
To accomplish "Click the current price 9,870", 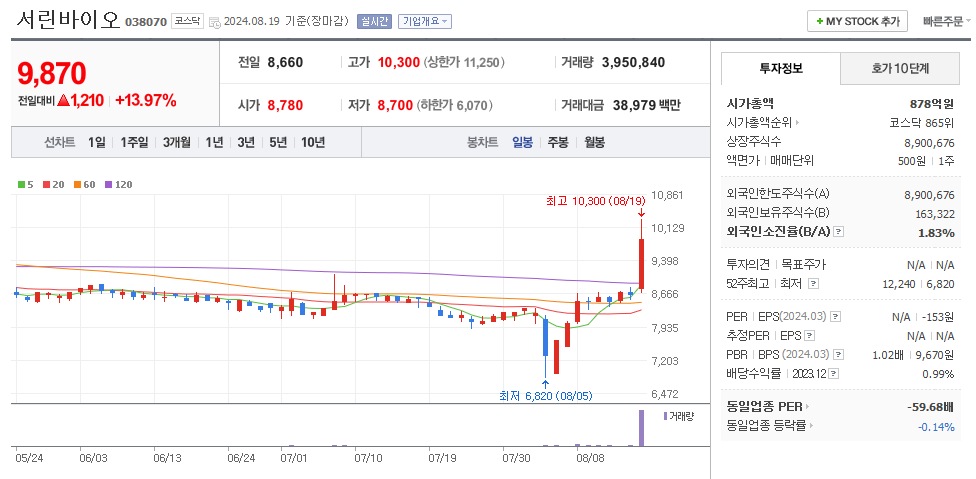I will [x=52, y=73].
